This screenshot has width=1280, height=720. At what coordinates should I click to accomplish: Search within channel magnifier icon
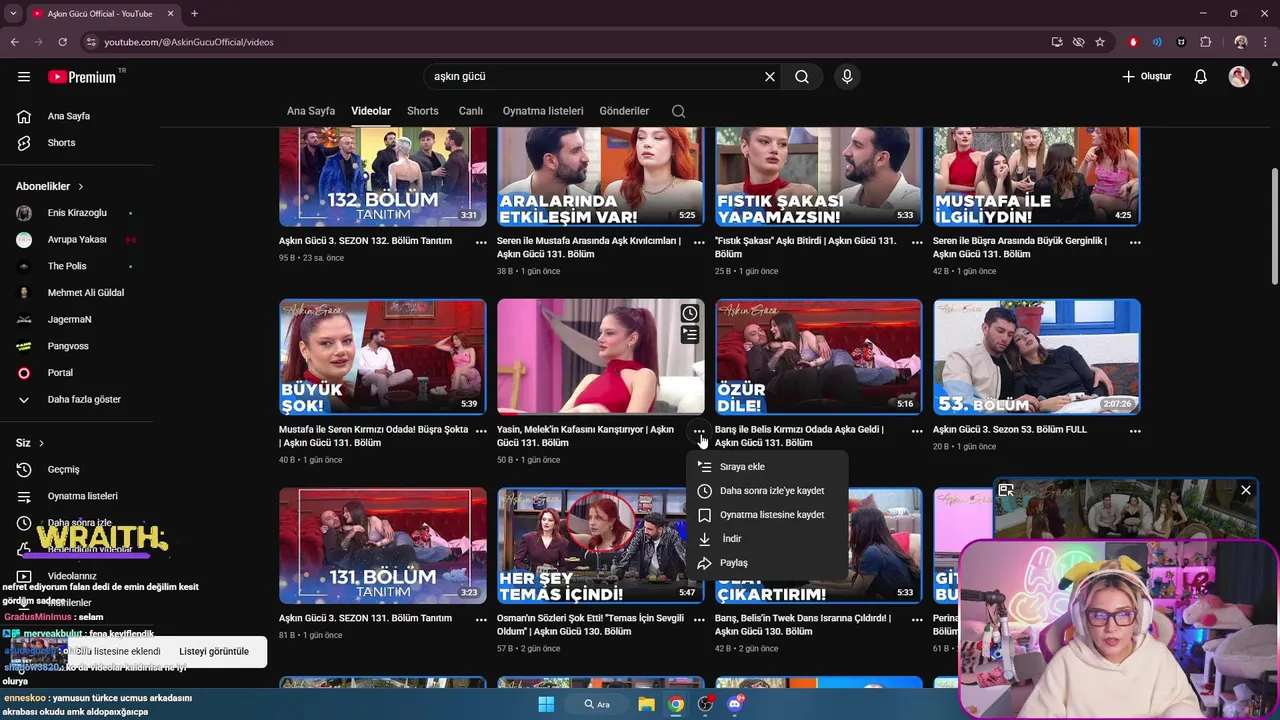click(x=679, y=111)
